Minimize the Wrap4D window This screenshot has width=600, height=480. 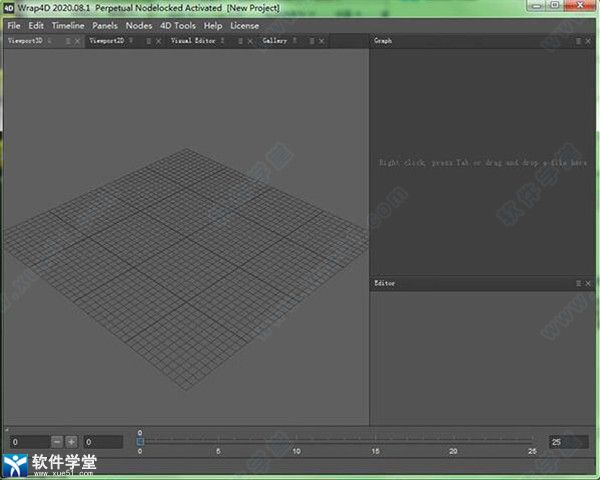click(x=536, y=5)
